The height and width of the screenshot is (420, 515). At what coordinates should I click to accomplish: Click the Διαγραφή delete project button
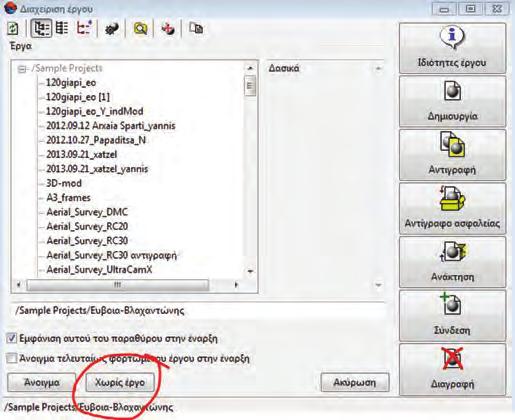pyautogui.click(x=452, y=369)
